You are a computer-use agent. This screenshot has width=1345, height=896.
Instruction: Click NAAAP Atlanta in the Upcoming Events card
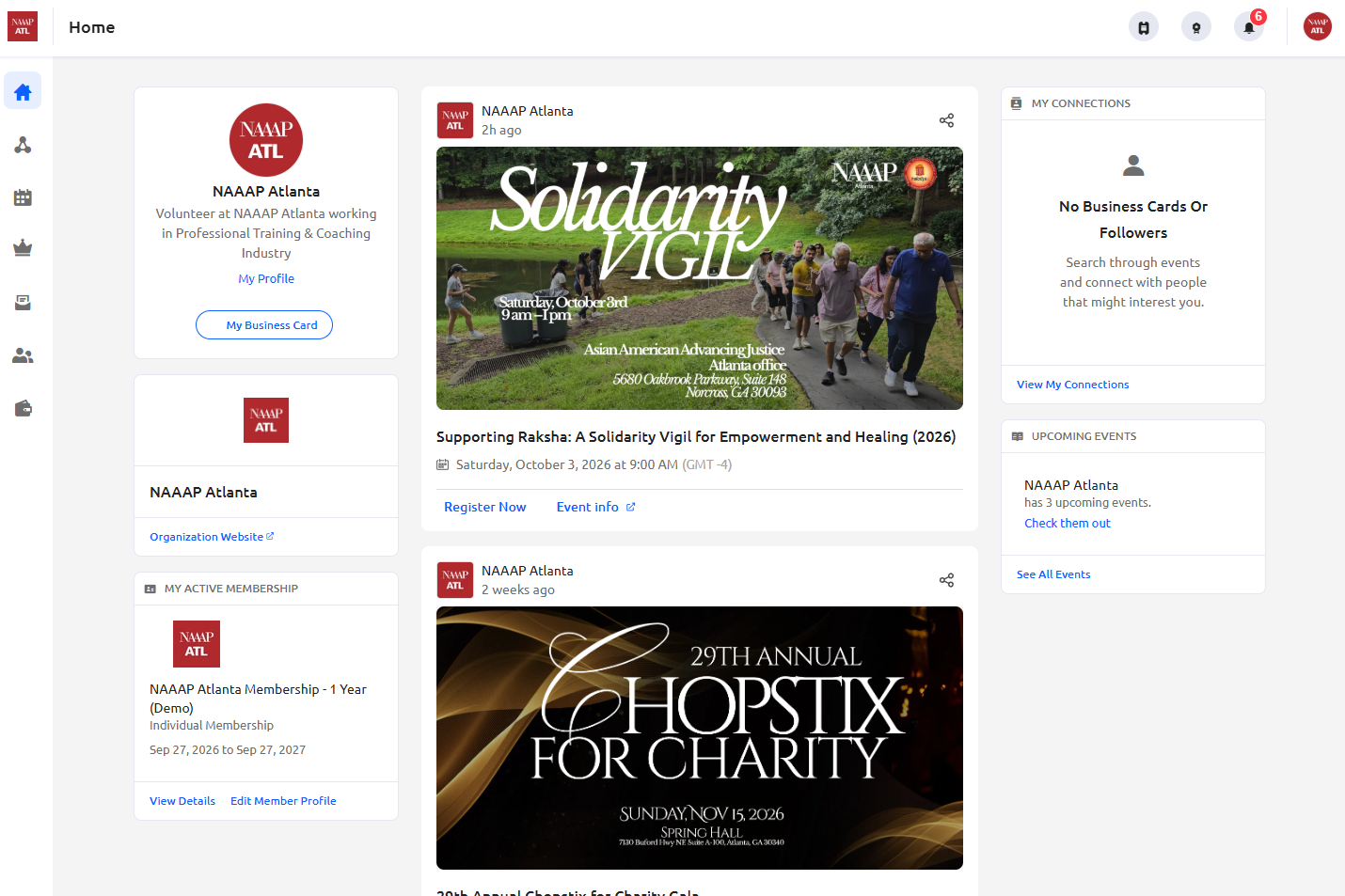(1071, 485)
